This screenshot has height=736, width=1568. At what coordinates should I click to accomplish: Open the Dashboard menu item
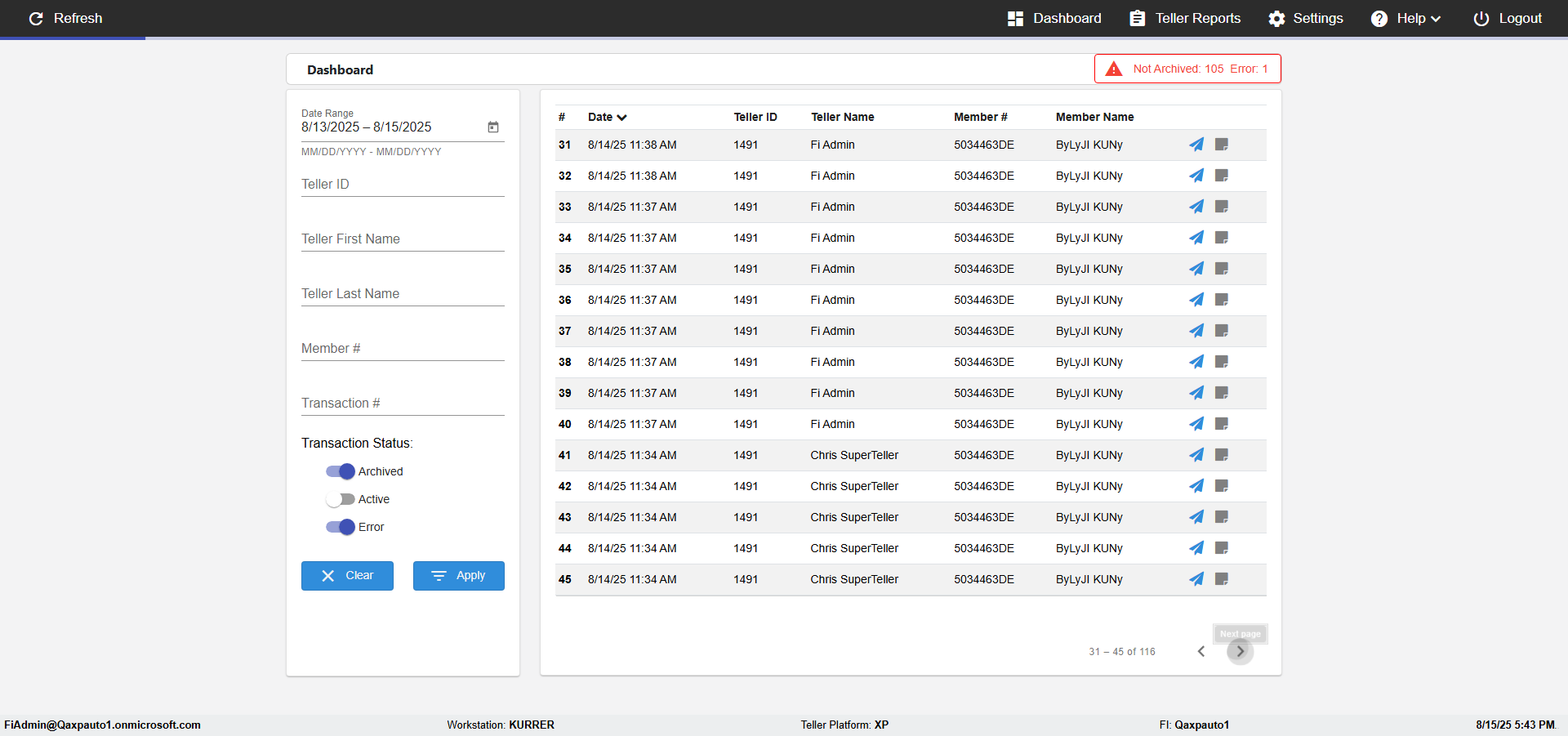1054,18
